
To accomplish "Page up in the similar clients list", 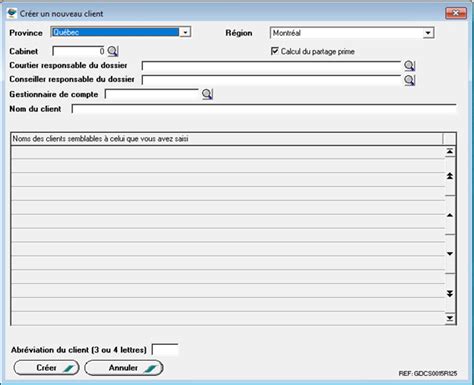I will pos(450,176).
